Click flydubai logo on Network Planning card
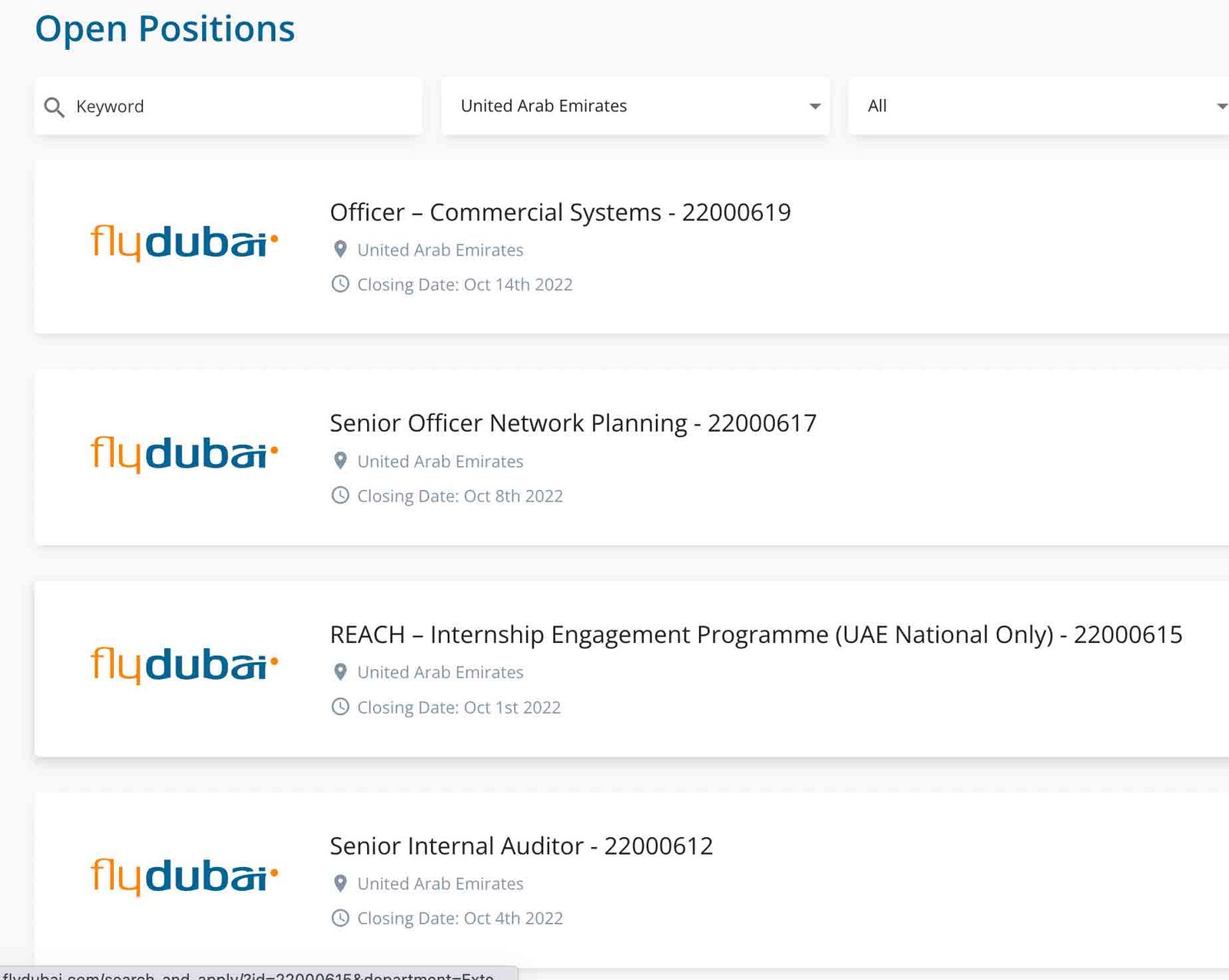Screen dimensions: 1229x980 tap(184, 454)
